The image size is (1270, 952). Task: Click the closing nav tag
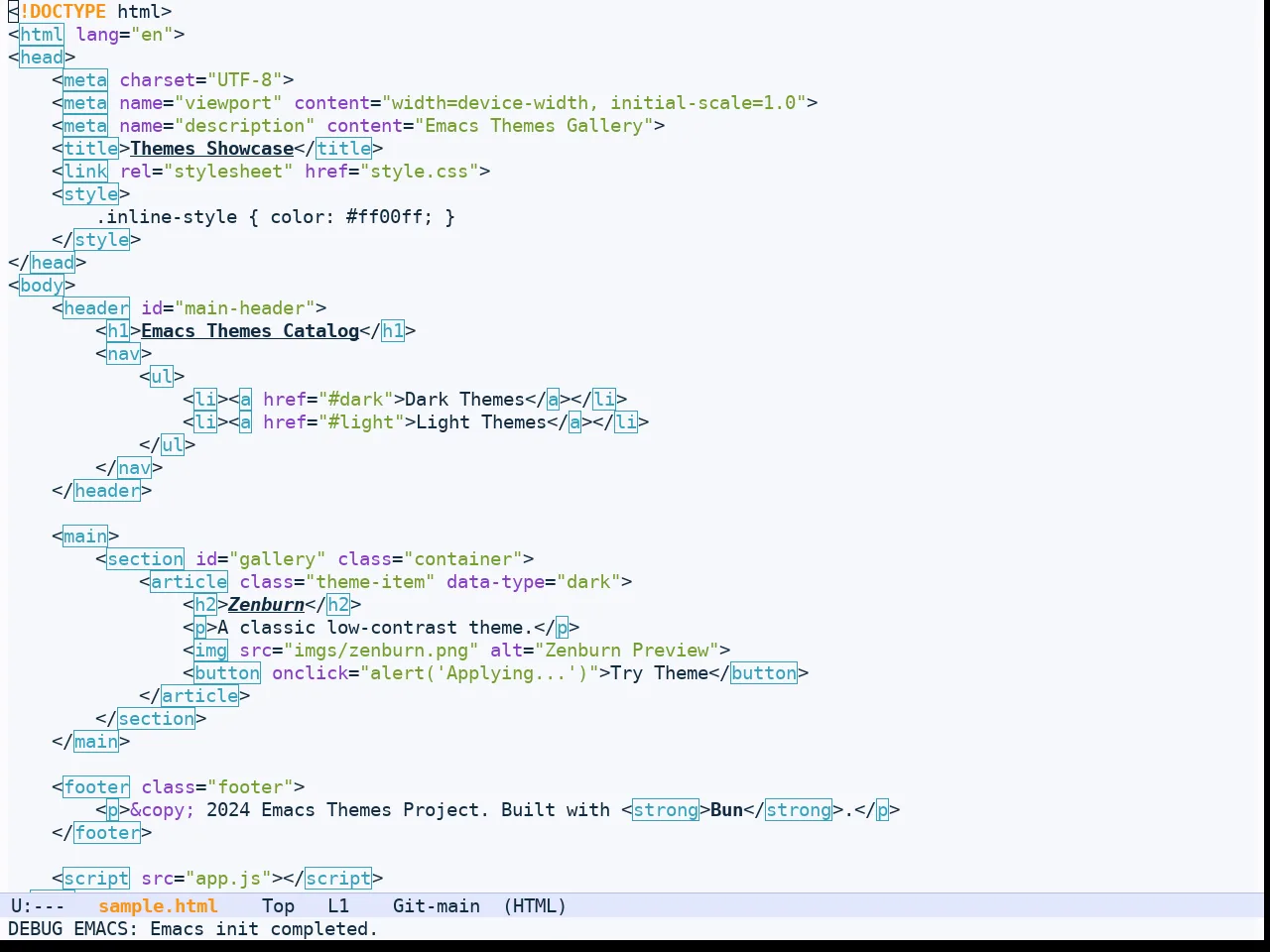129,468
